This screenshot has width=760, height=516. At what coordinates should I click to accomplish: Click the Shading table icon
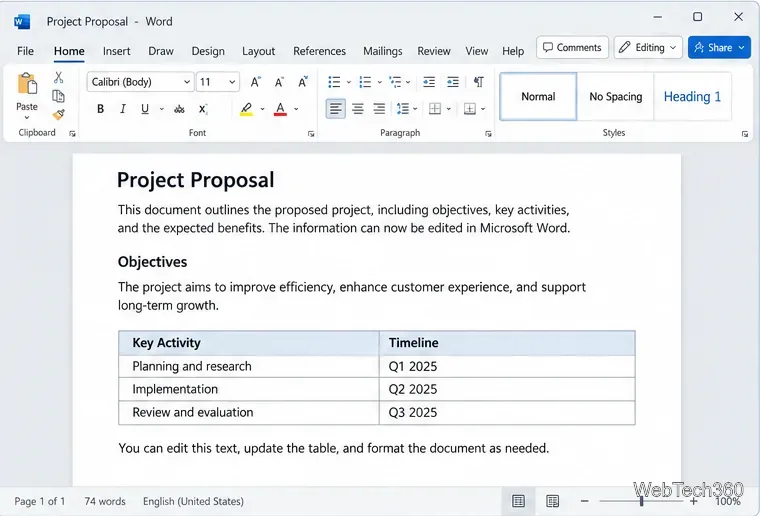pos(435,109)
